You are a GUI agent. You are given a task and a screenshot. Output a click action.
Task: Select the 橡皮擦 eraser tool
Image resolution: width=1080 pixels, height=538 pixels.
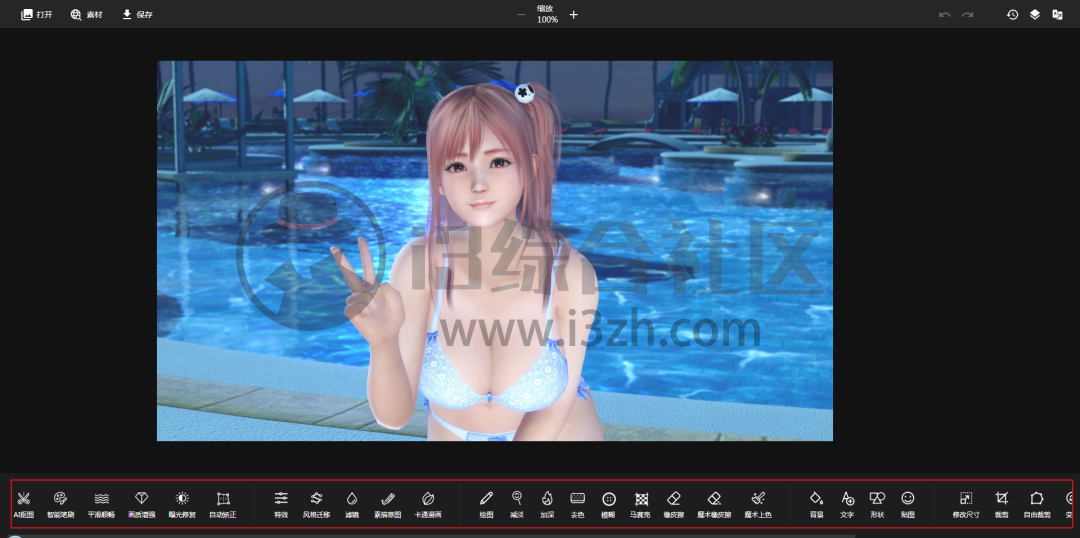674,504
